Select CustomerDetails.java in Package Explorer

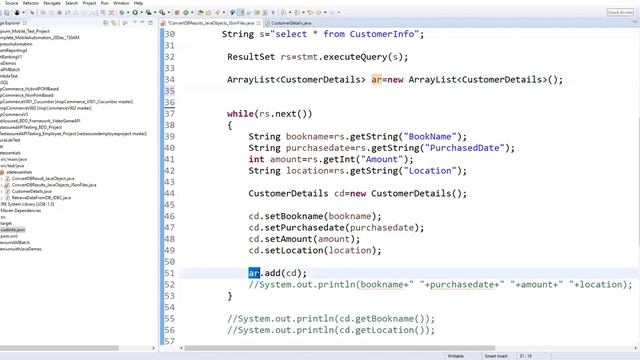(x=31, y=191)
